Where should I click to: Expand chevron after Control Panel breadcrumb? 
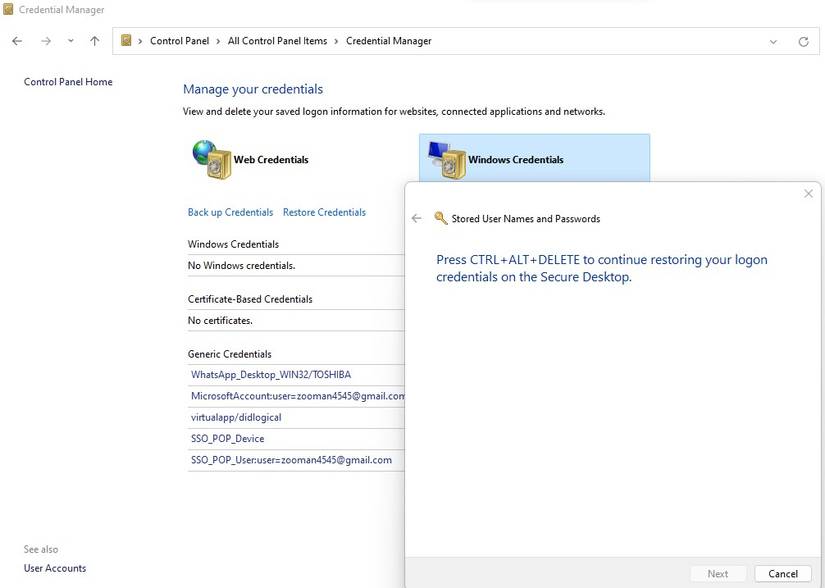coord(218,41)
